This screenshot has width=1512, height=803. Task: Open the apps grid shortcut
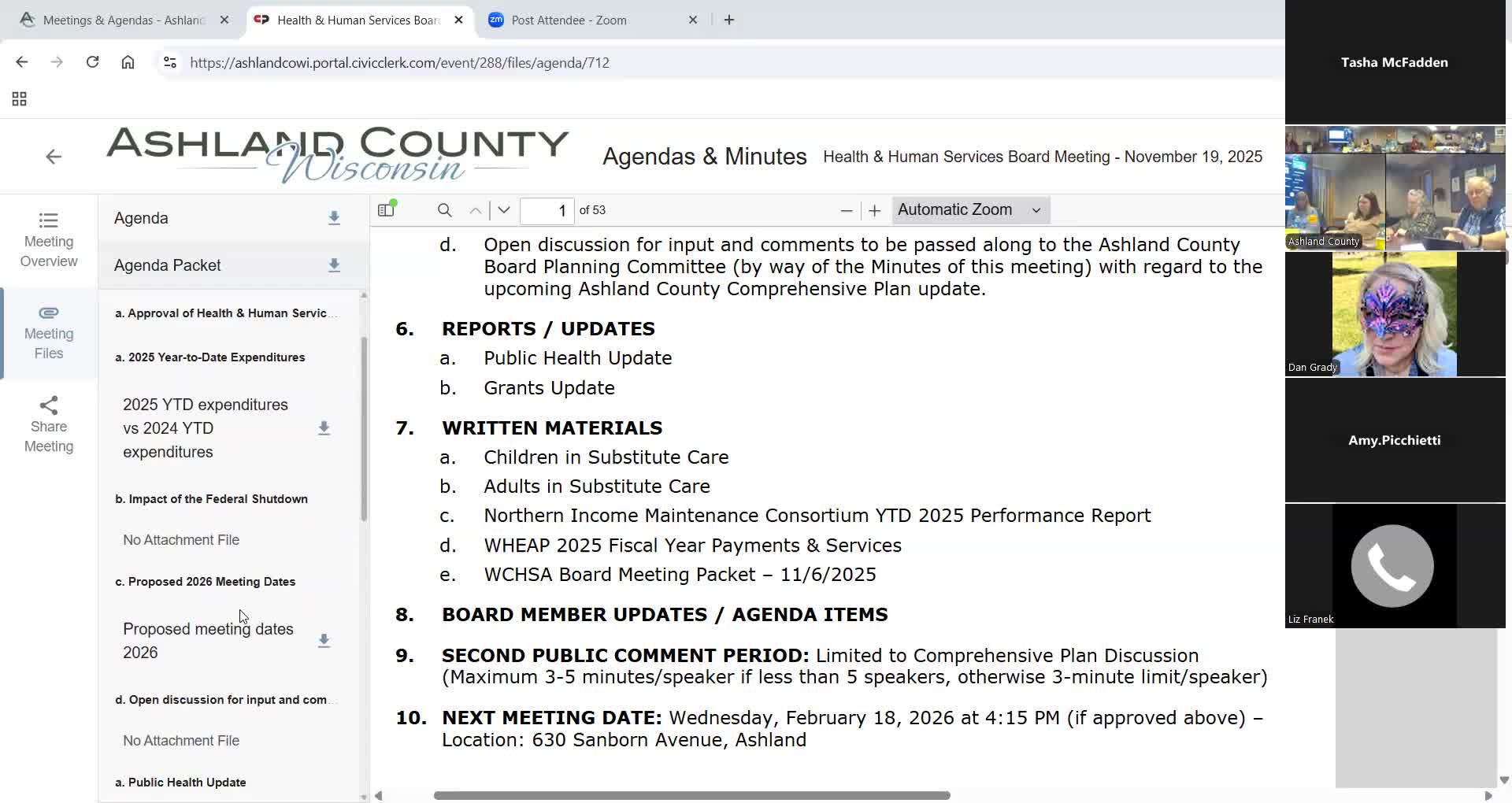[x=20, y=99]
